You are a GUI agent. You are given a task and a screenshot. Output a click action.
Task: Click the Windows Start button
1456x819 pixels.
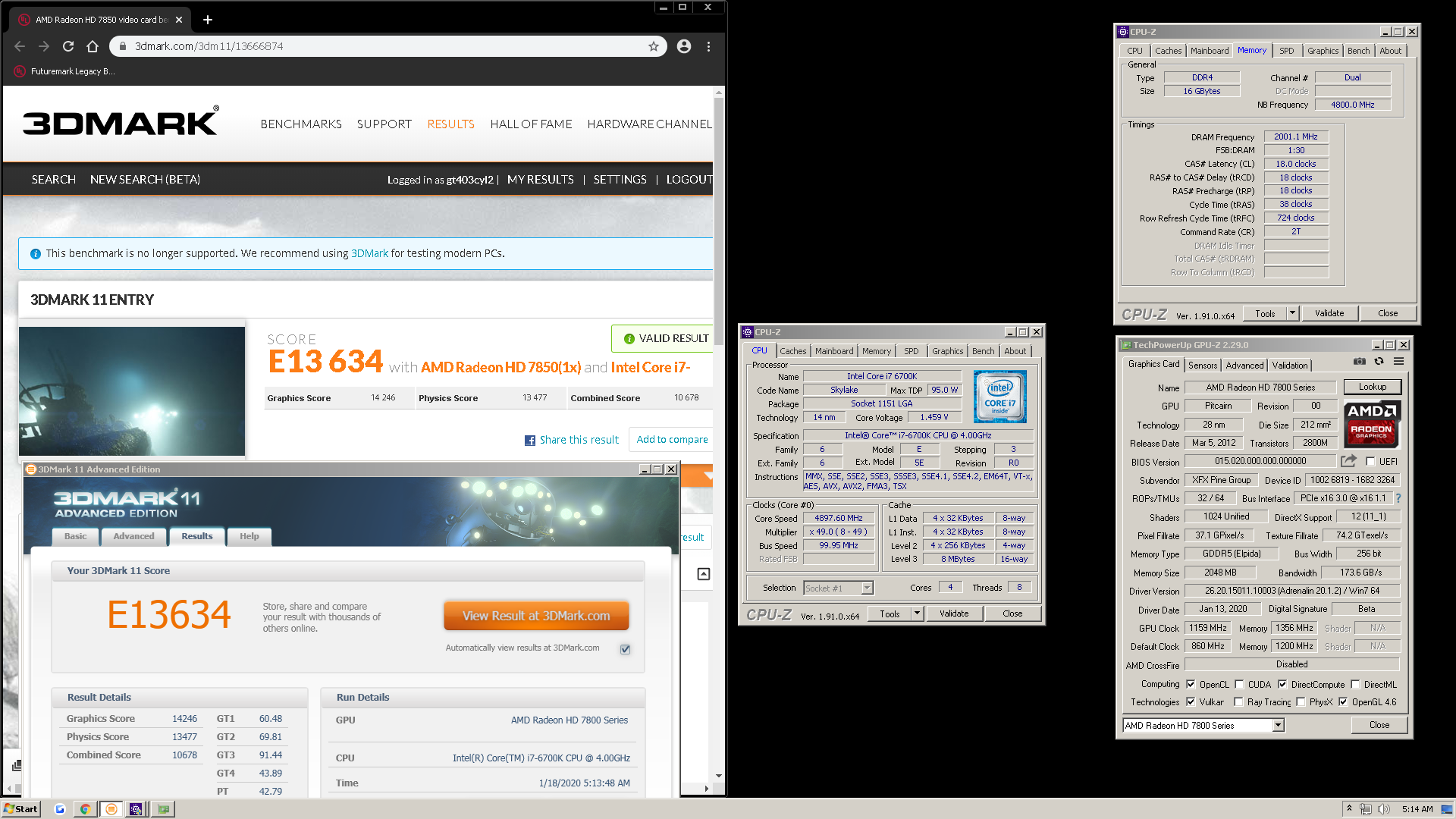20,809
